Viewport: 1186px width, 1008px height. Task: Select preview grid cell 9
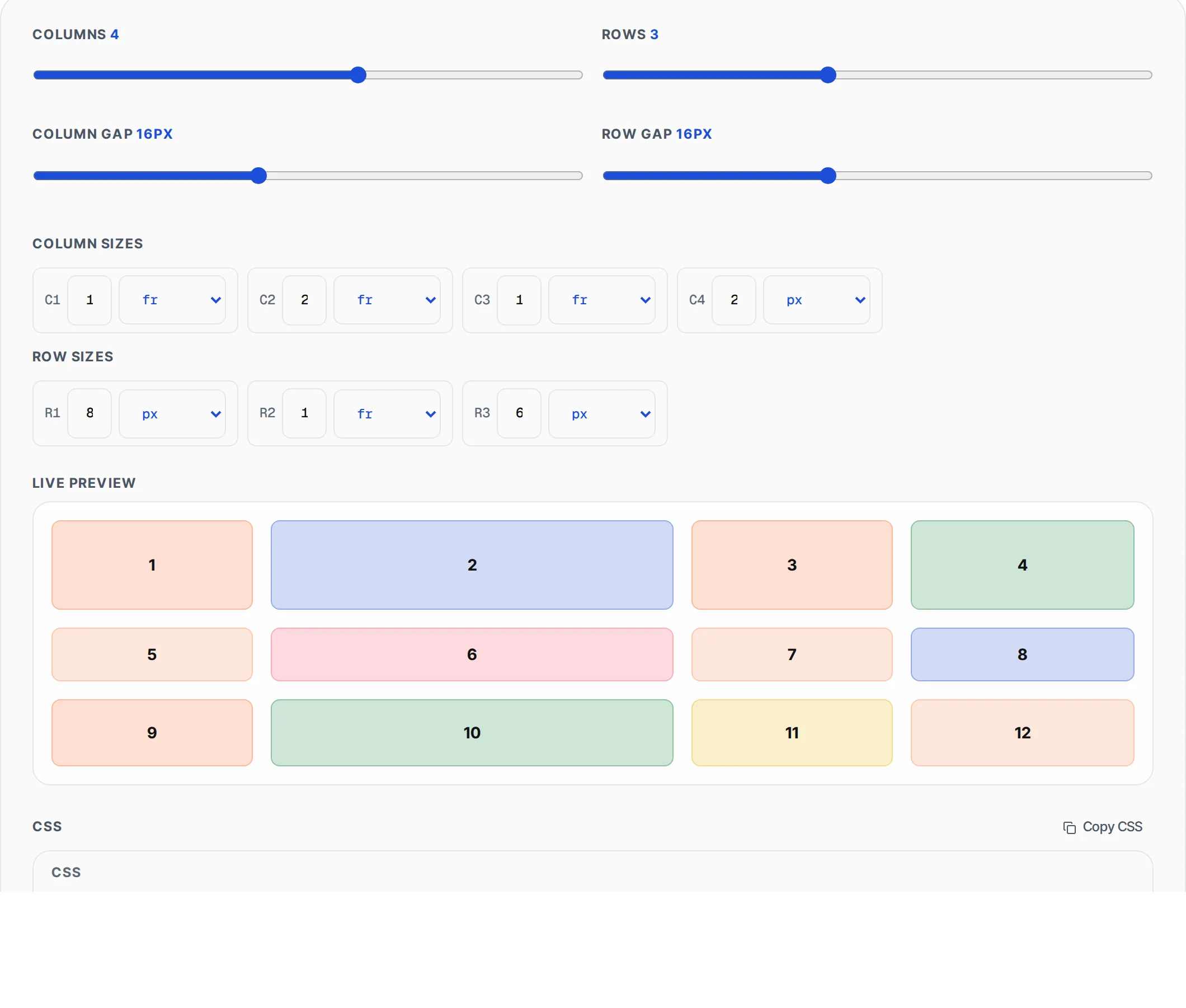point(152,733)
